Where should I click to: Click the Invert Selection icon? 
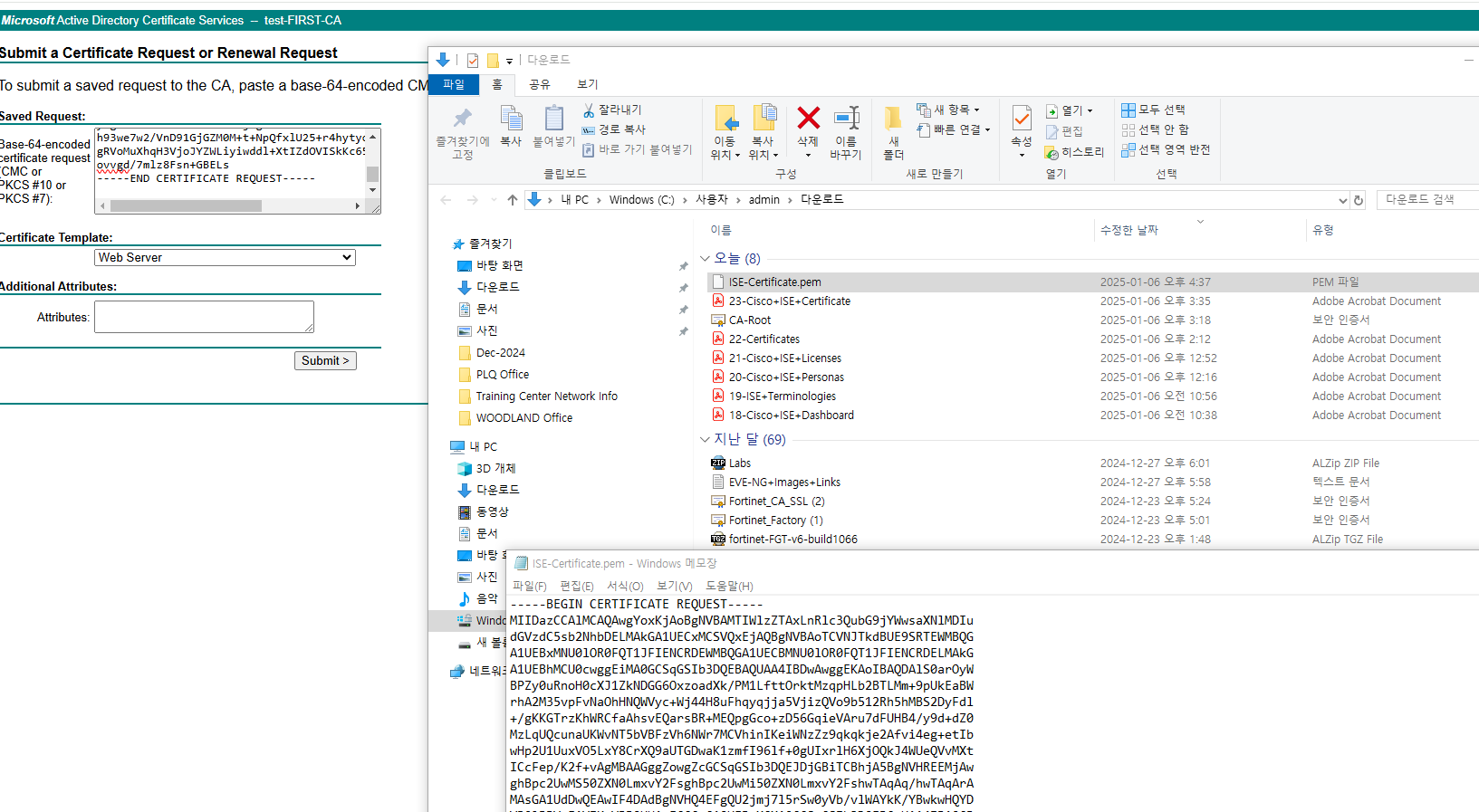[x=1128, y=149]
